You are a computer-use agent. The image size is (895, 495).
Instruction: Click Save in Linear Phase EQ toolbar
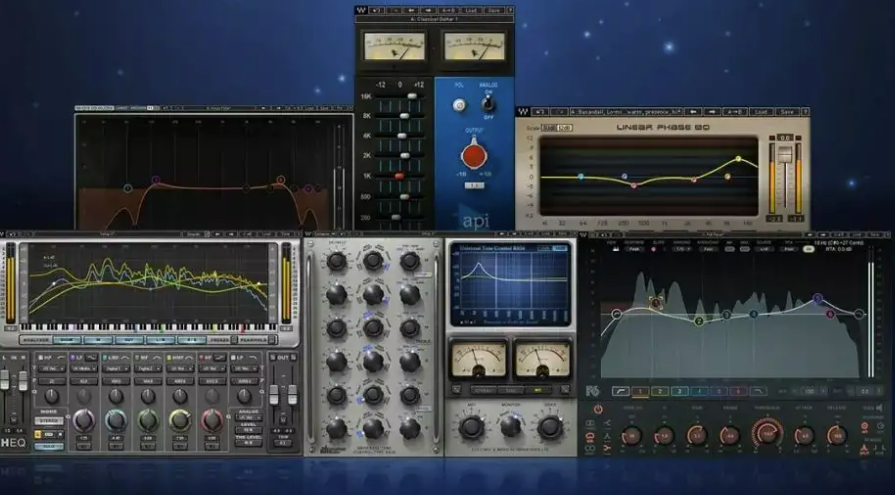coord(788,112)
